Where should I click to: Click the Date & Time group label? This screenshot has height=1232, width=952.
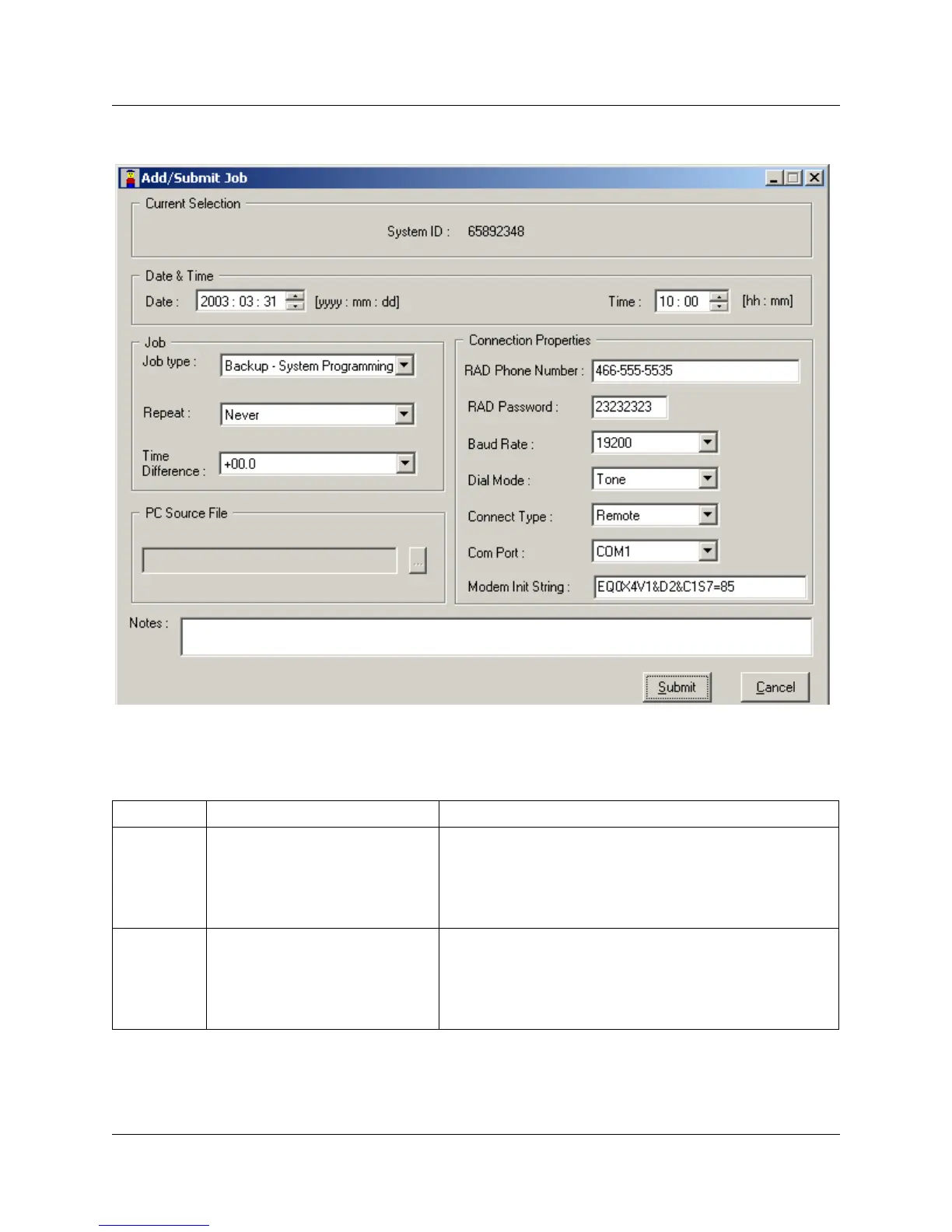[179, 276]
